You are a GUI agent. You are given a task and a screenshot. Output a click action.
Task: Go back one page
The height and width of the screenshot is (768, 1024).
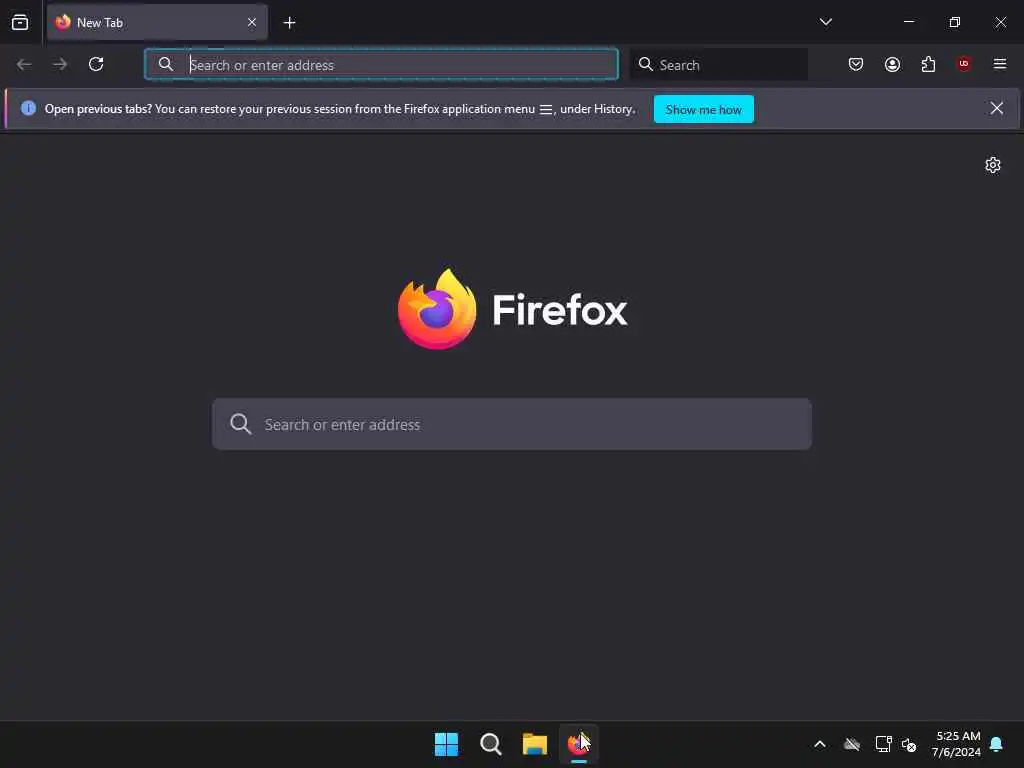[x=24, y=64]
